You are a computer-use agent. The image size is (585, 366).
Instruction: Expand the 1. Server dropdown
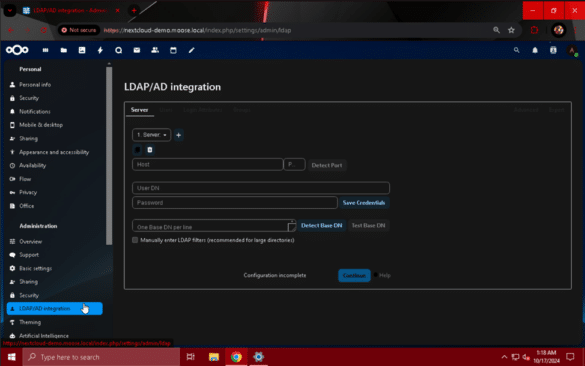click(151, 135)
